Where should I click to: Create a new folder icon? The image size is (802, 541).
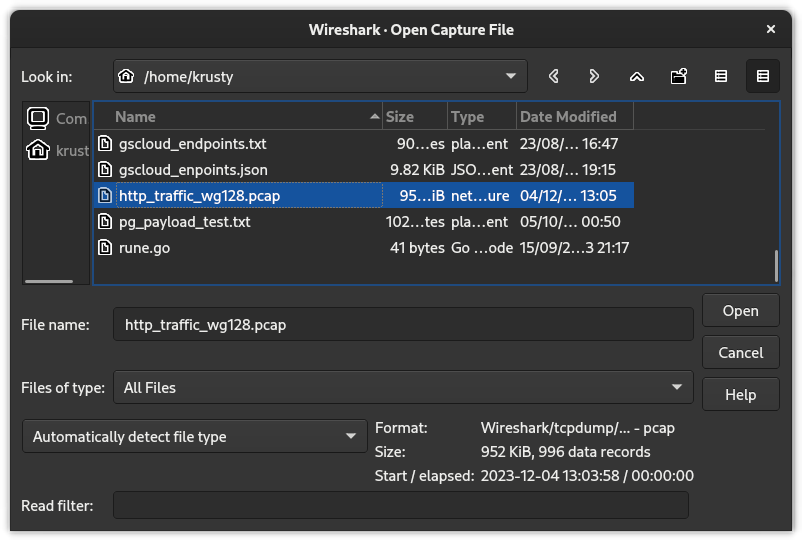click(679, 76)
